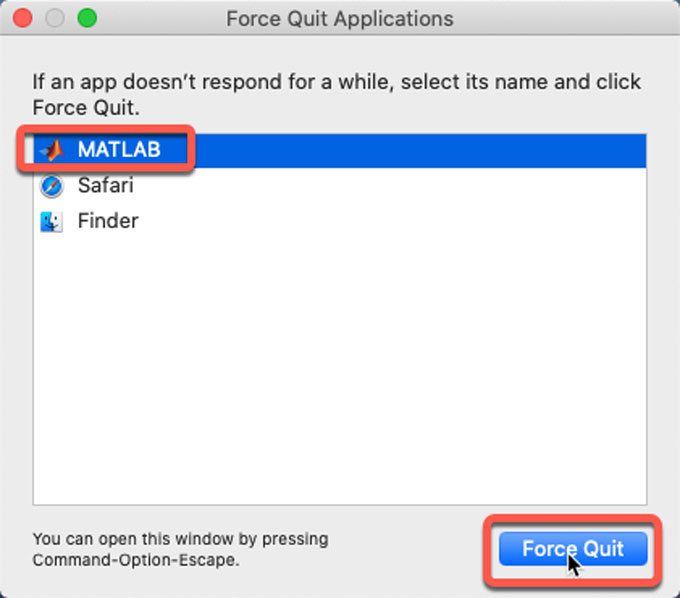Click the blue highlighted area beside MATLAB
This screenshot has height=598, width=680.
[416, 150]
